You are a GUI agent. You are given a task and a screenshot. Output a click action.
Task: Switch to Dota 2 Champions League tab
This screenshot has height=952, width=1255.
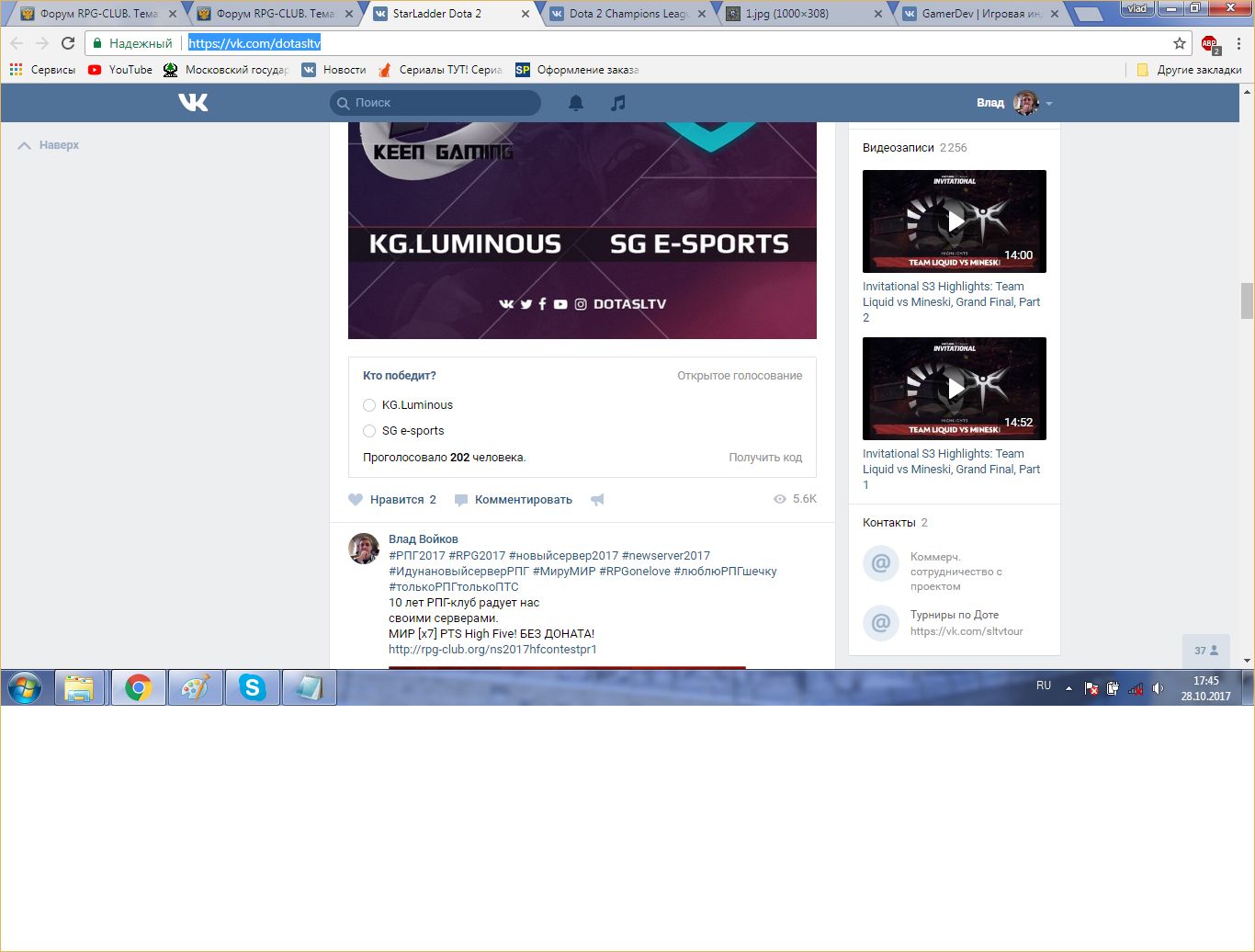tap(628, 14)
